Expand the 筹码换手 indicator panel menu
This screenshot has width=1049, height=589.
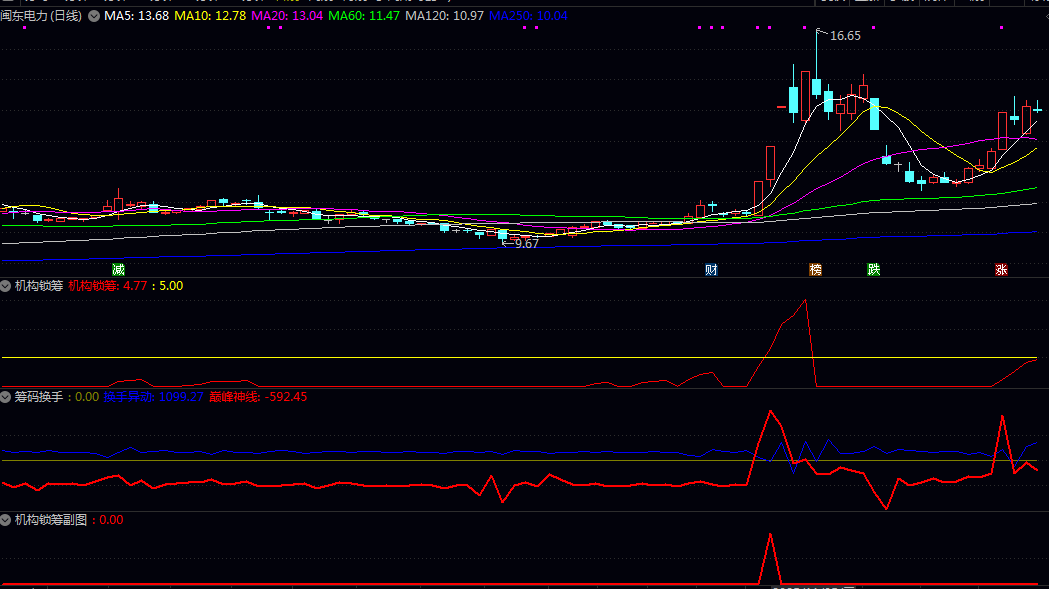[6, 397]
